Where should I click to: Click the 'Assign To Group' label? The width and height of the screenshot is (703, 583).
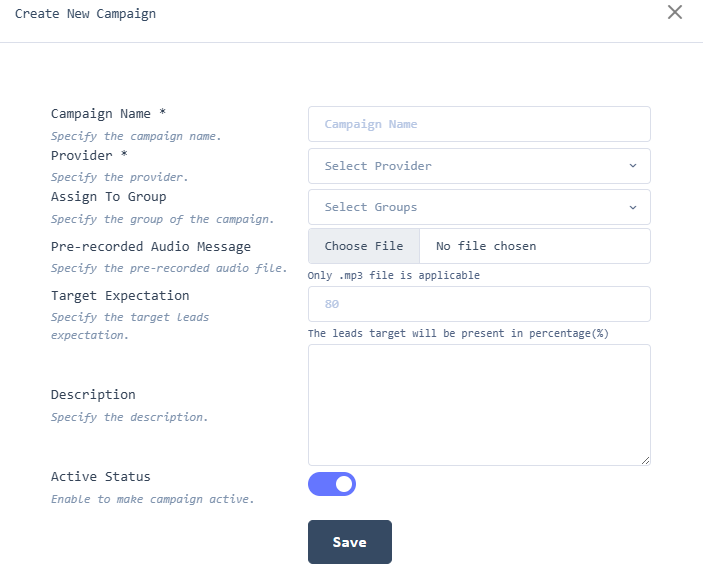click(108, 197)
